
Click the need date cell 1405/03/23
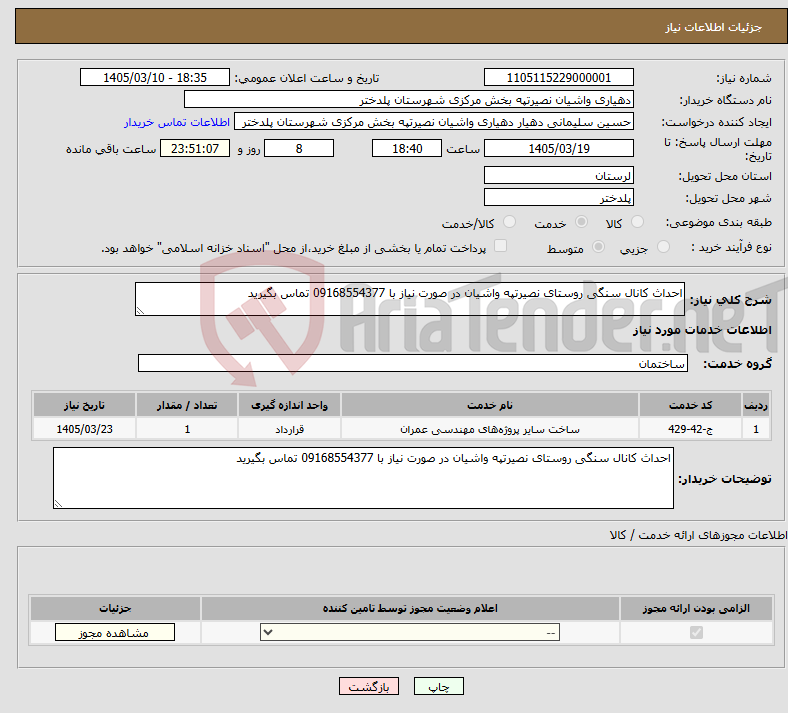click(84, 429)
